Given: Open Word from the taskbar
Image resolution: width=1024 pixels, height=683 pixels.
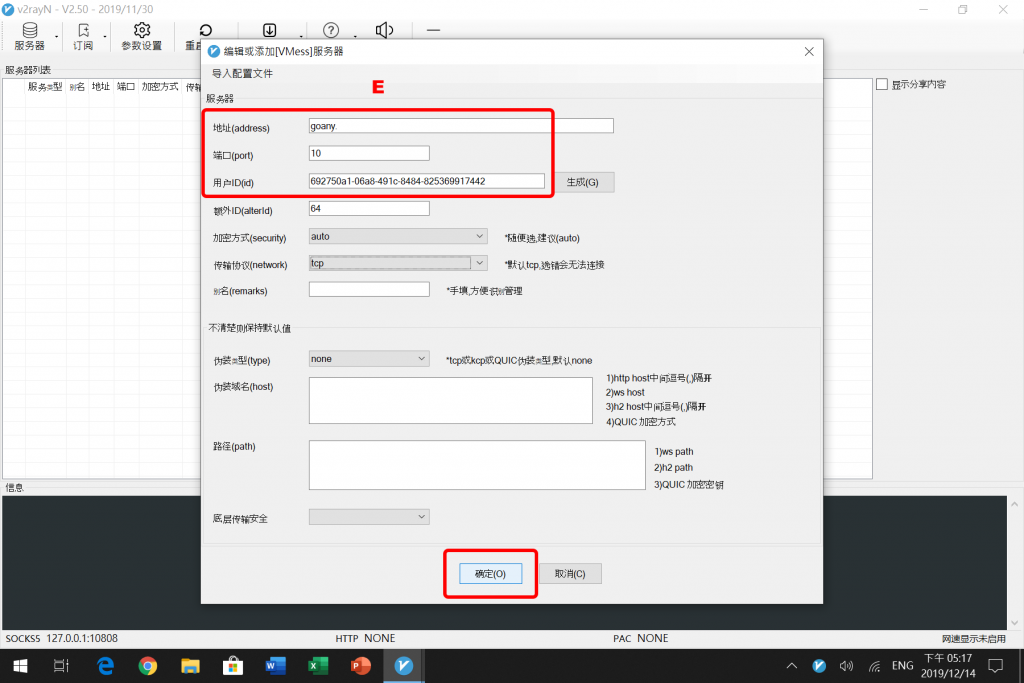Looking at the screenshot, I should [x=276, y=666].
